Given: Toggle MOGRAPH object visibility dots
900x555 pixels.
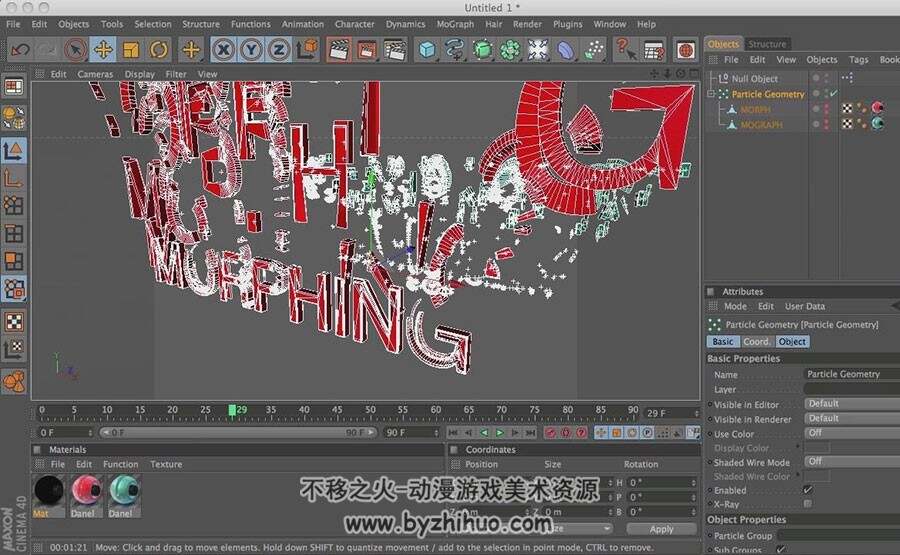Looking at the screenshot, I should tap(827, 124).
